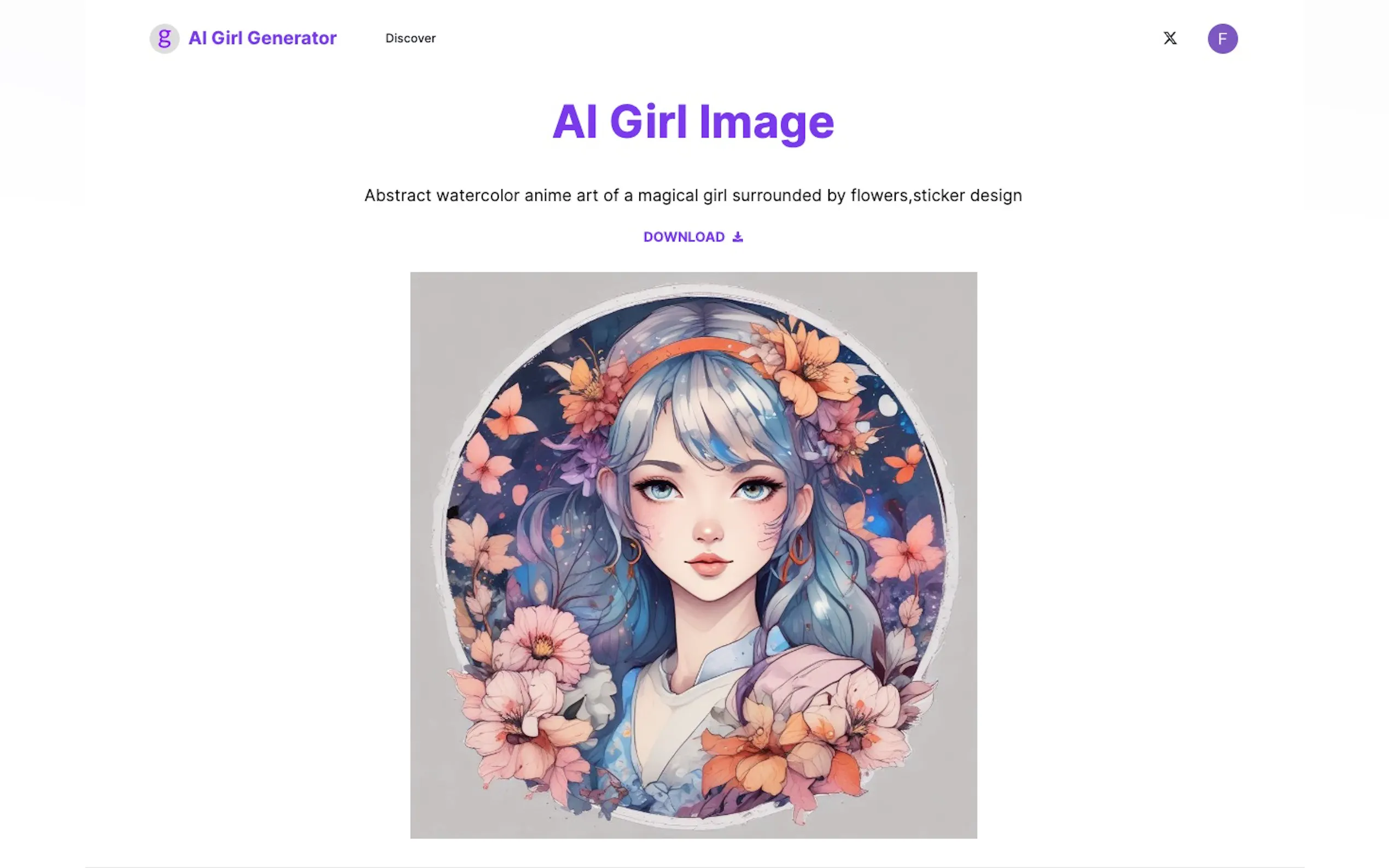The image size is (1389, 868).
Task: Click the download arrow icon beside DOWNLOAD
Action: pyautogui.click(x=737, y=237)
